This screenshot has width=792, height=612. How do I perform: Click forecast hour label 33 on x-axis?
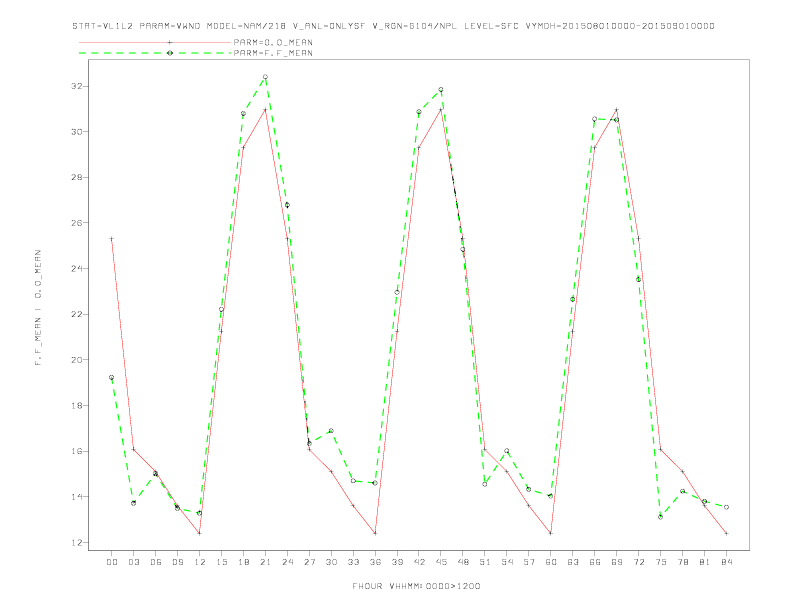(353, 562)
